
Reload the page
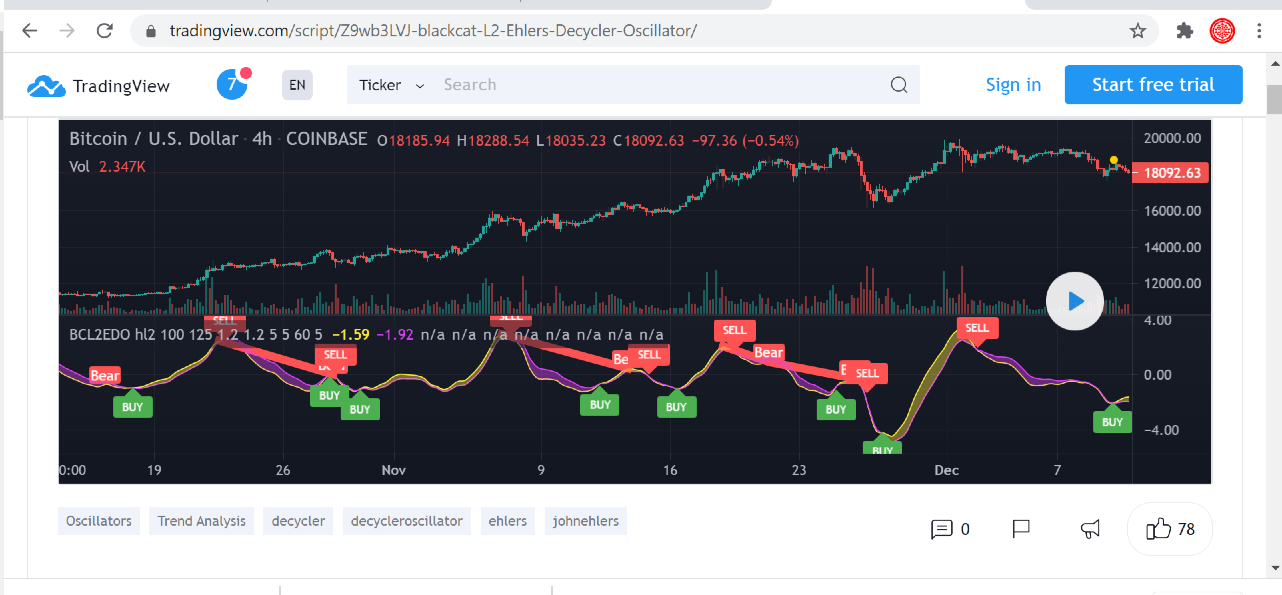[104, 31]
